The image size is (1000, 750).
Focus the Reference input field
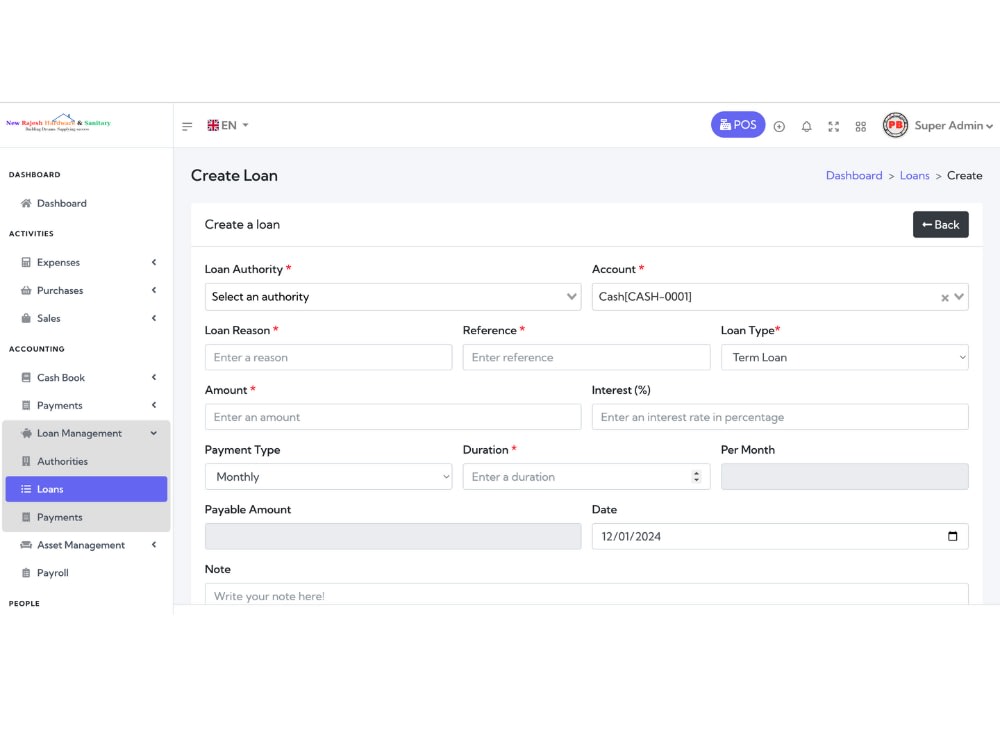(x=586, y=357)
